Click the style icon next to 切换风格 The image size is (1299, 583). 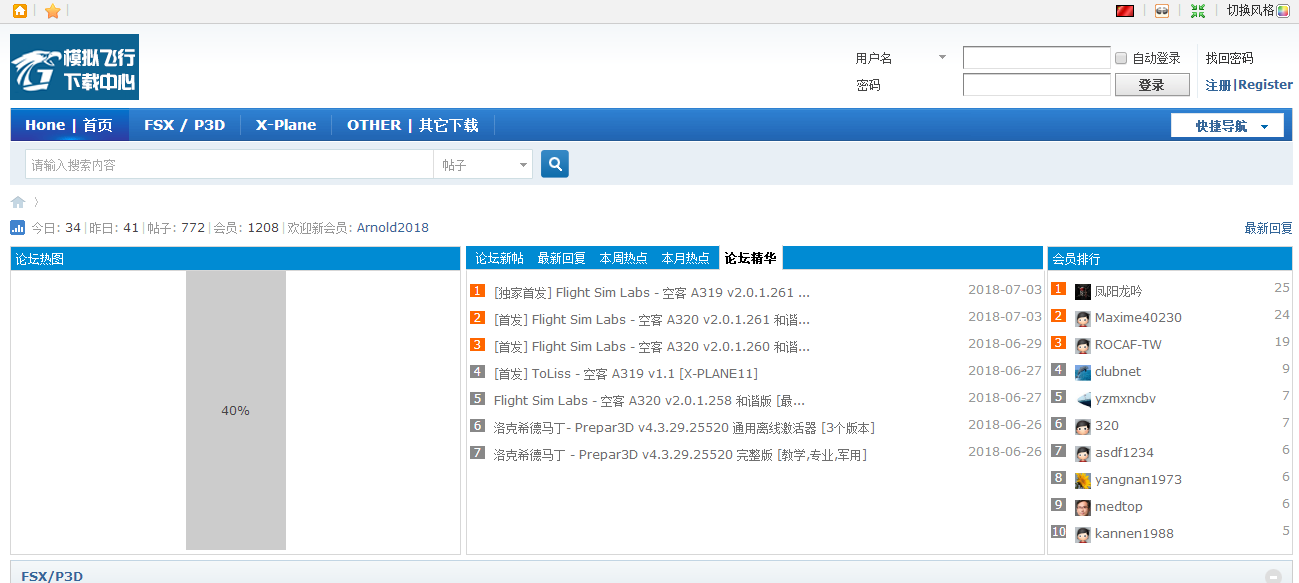pyautogui.click(x=1283, y=11)
